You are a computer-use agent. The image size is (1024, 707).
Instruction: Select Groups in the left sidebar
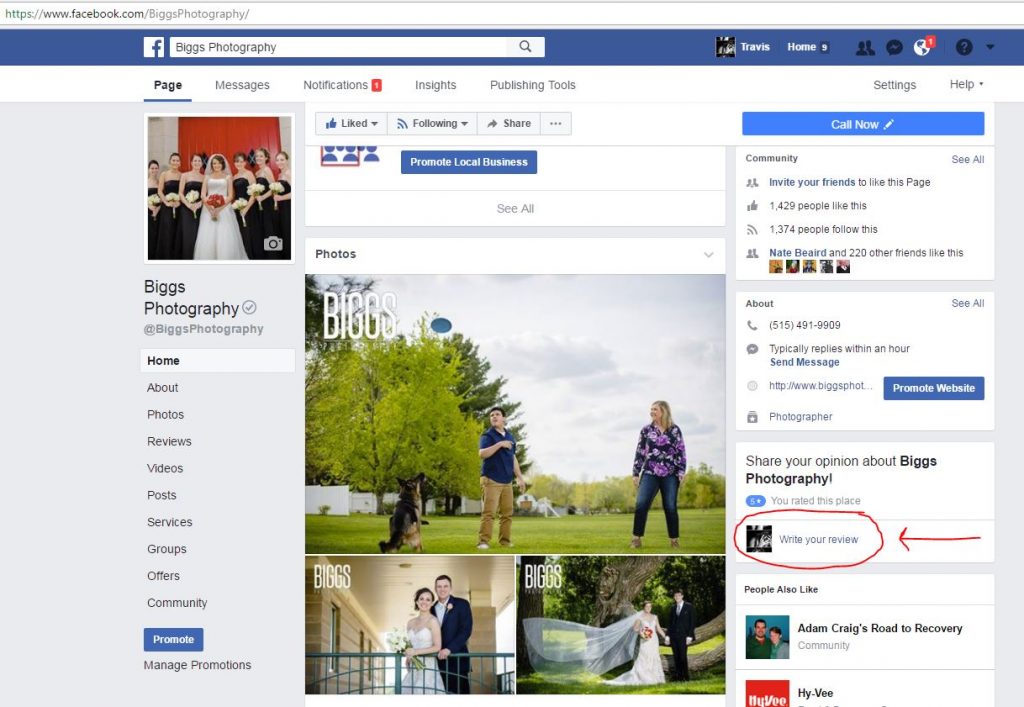pos(167,549)
